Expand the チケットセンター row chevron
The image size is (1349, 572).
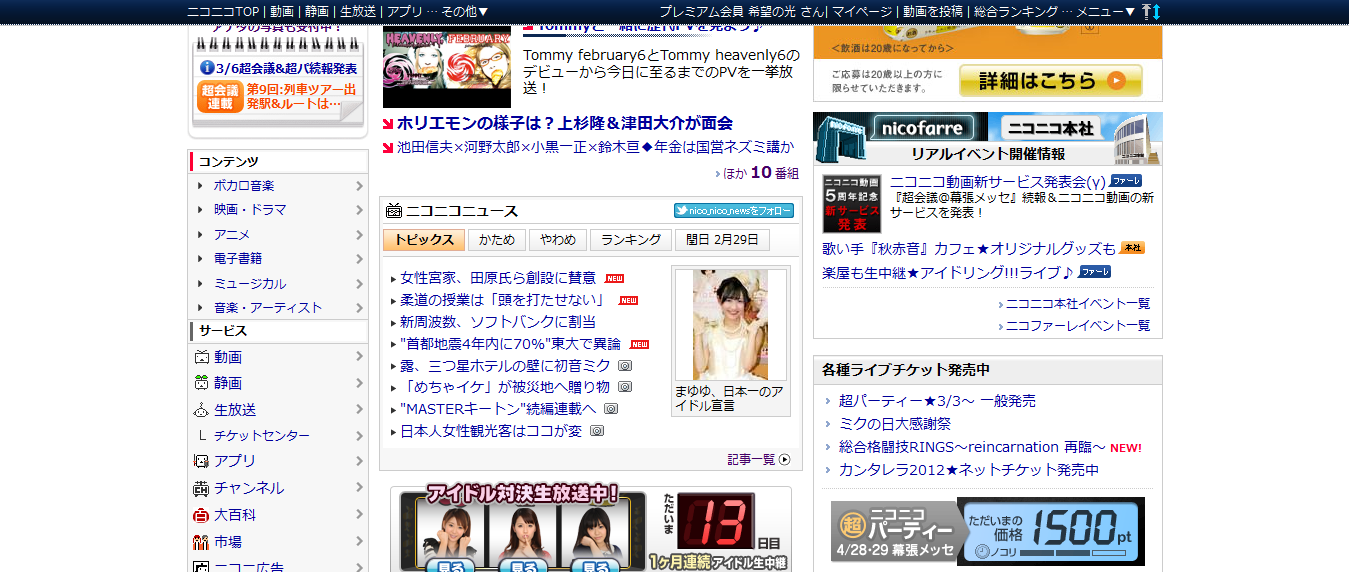coord(359,436)
